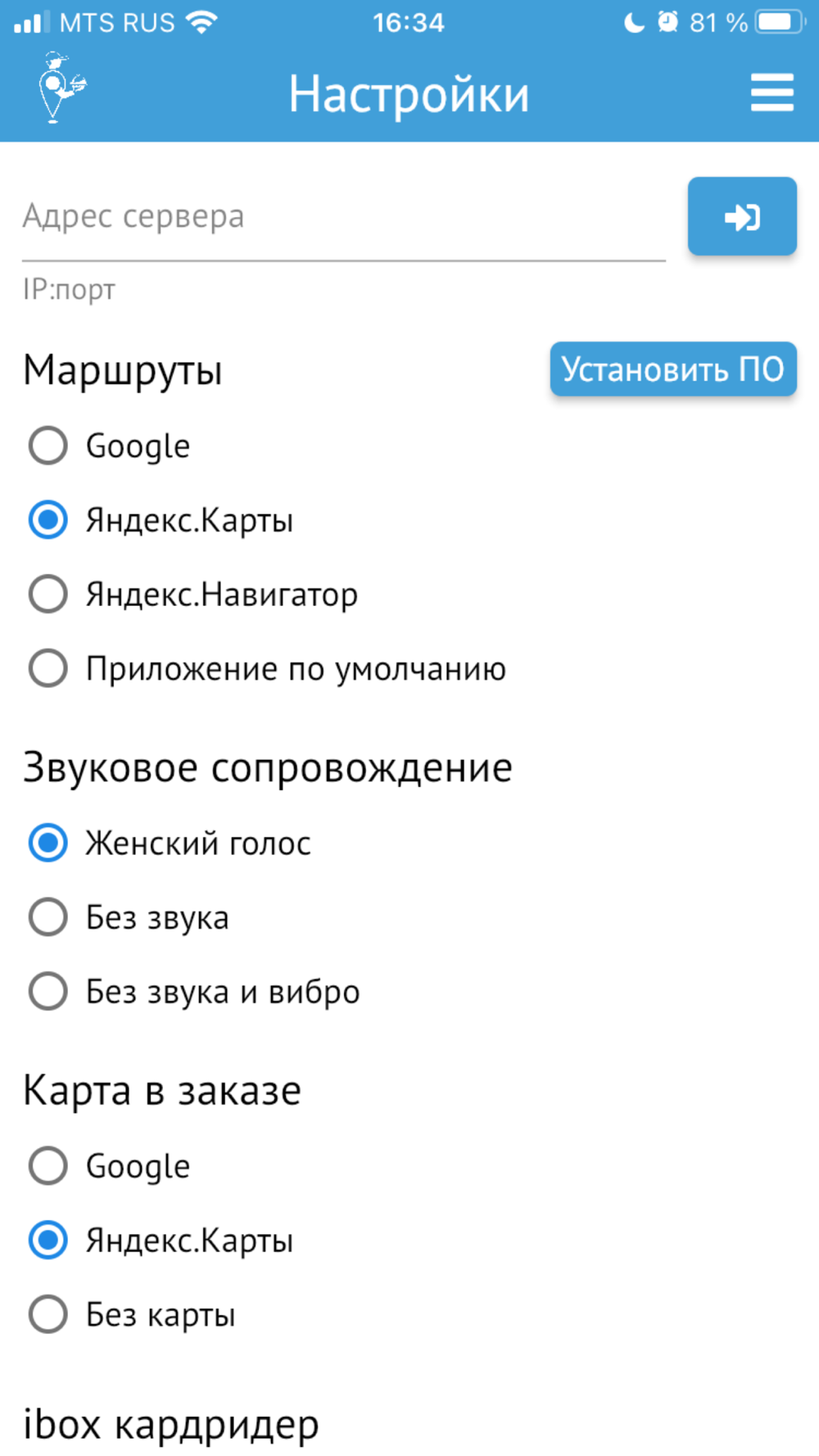Choose Без звука и вибро option

[48, 992]
